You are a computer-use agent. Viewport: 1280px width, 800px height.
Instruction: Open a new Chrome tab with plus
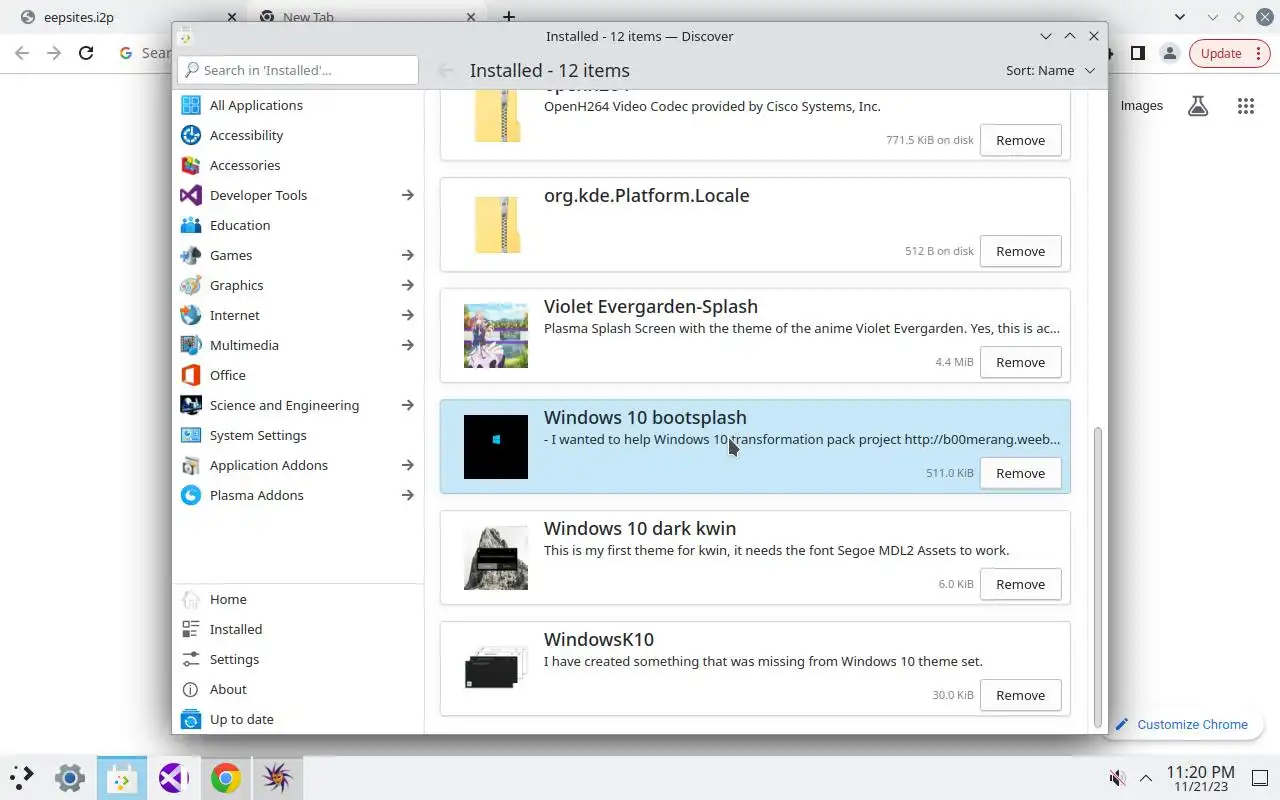(509, 17)
